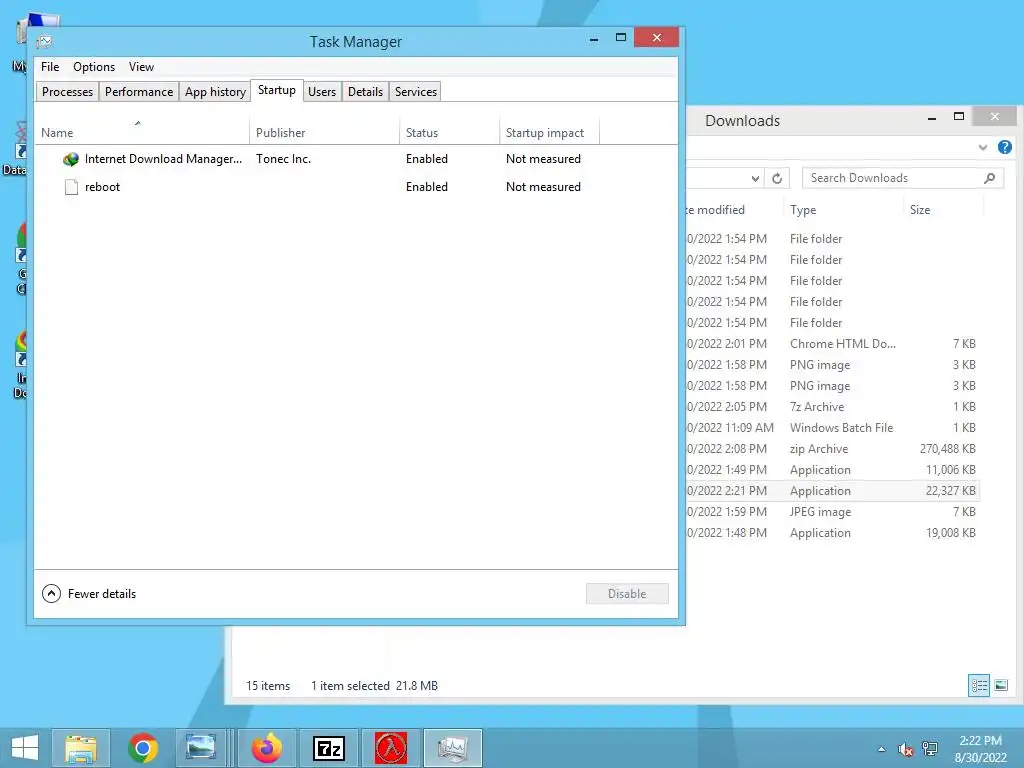Open File Explorer from the taskbar
Screen dimensions: 1024x768
coord(81,748)
